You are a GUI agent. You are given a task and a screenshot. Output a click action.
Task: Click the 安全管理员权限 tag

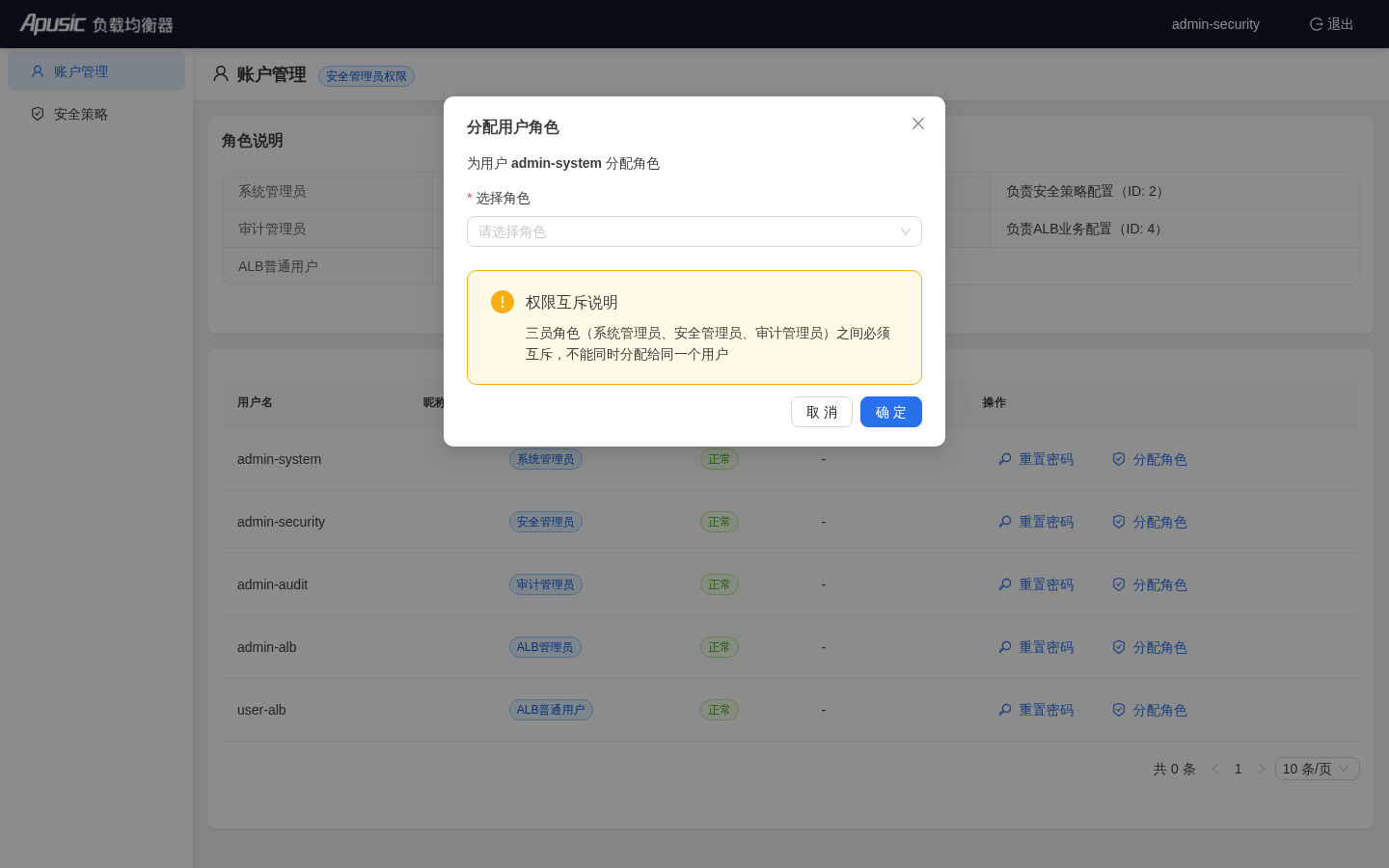[x=367, y=76]
